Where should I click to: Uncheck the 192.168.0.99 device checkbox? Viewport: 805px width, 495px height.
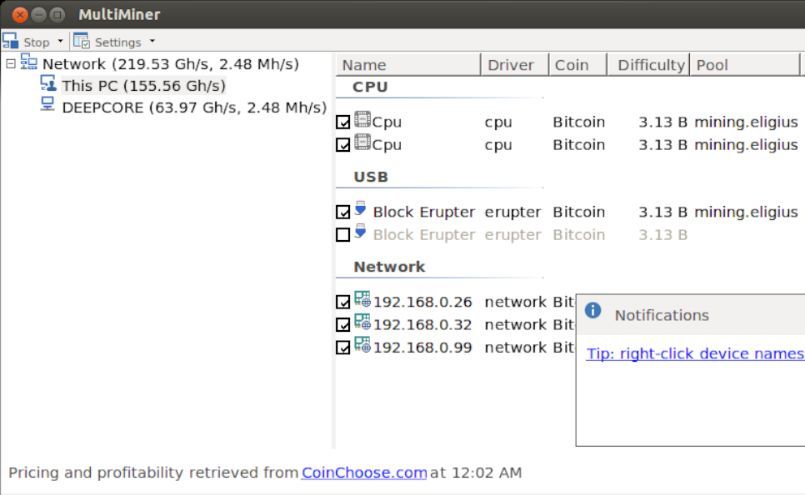point(343,348)
